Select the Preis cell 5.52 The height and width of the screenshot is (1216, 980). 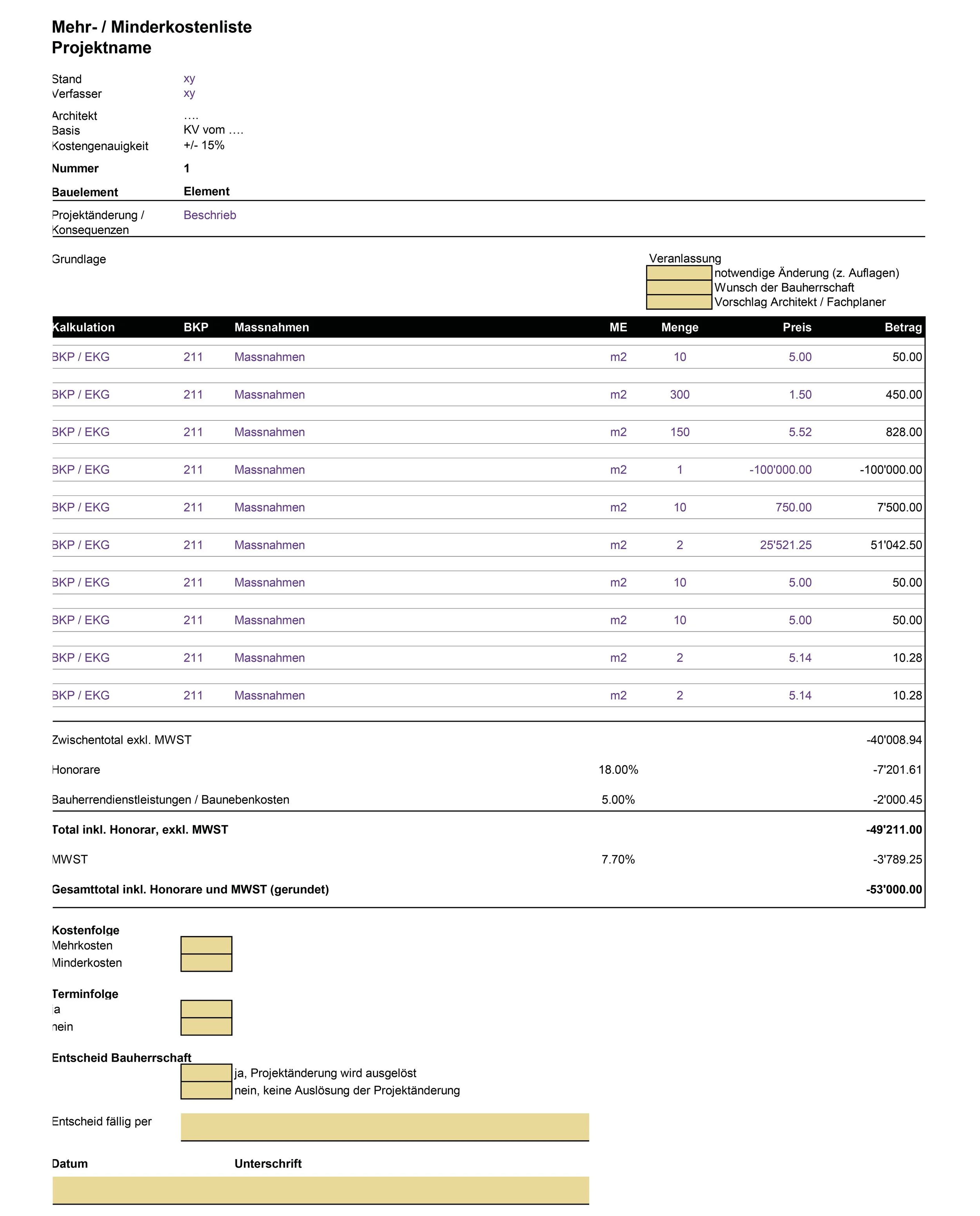[x=800, y=432]
